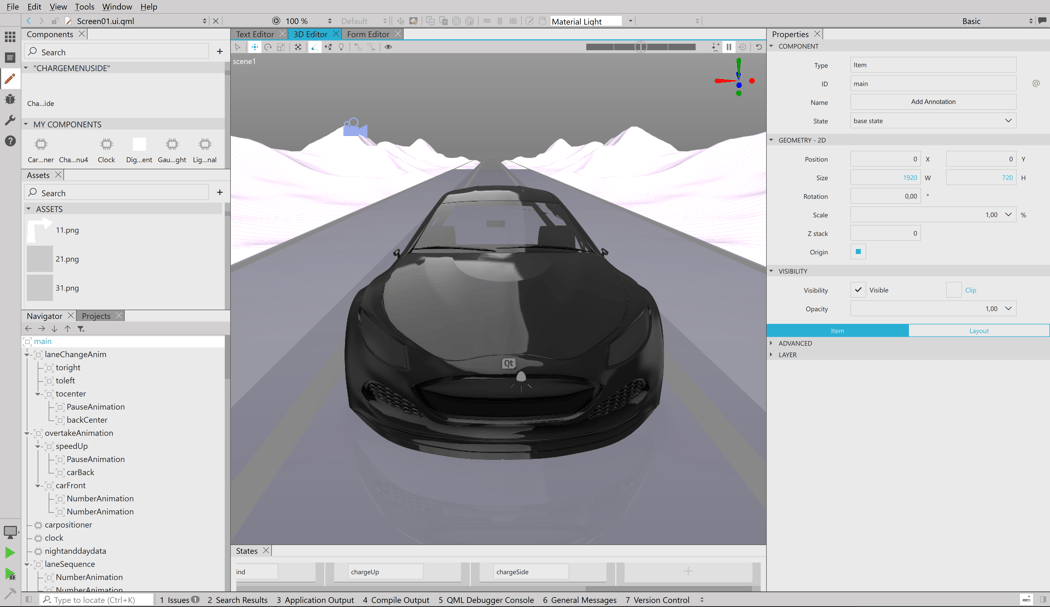Start the project with the green Run icon

pyautogui.click(x=9, y=552)
